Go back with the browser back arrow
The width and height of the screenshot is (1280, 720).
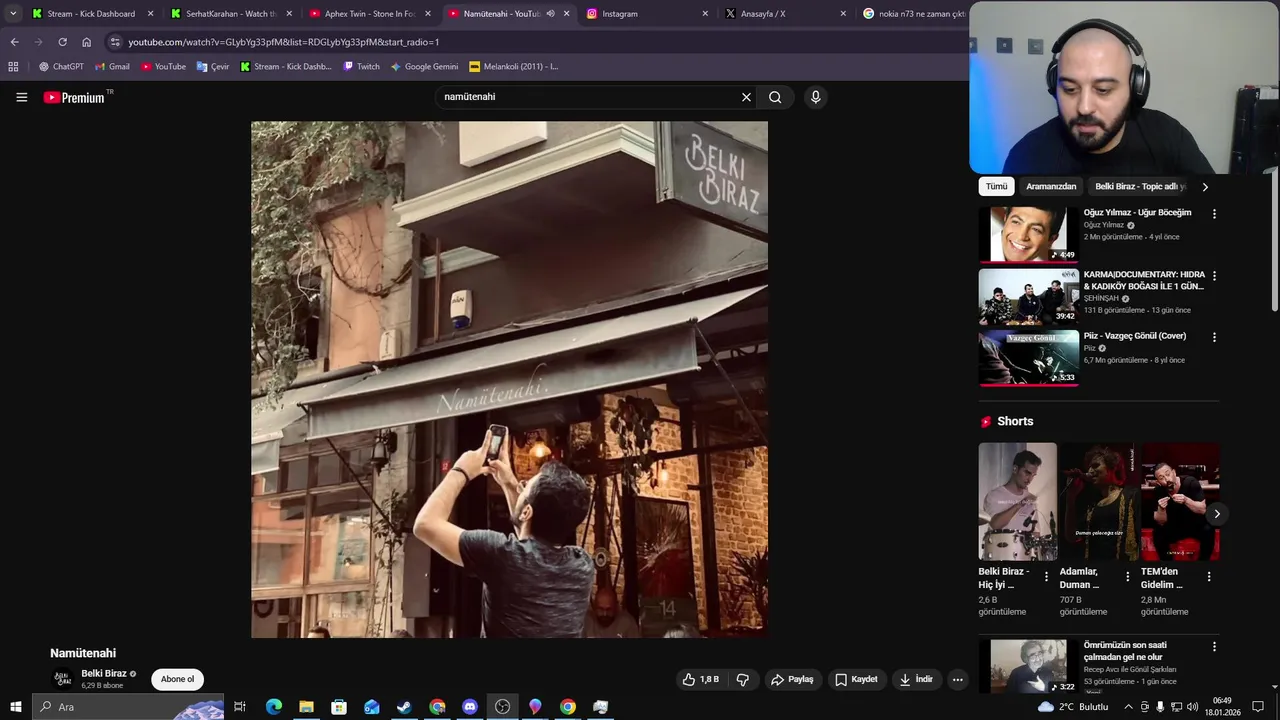[x=14, y=42]
